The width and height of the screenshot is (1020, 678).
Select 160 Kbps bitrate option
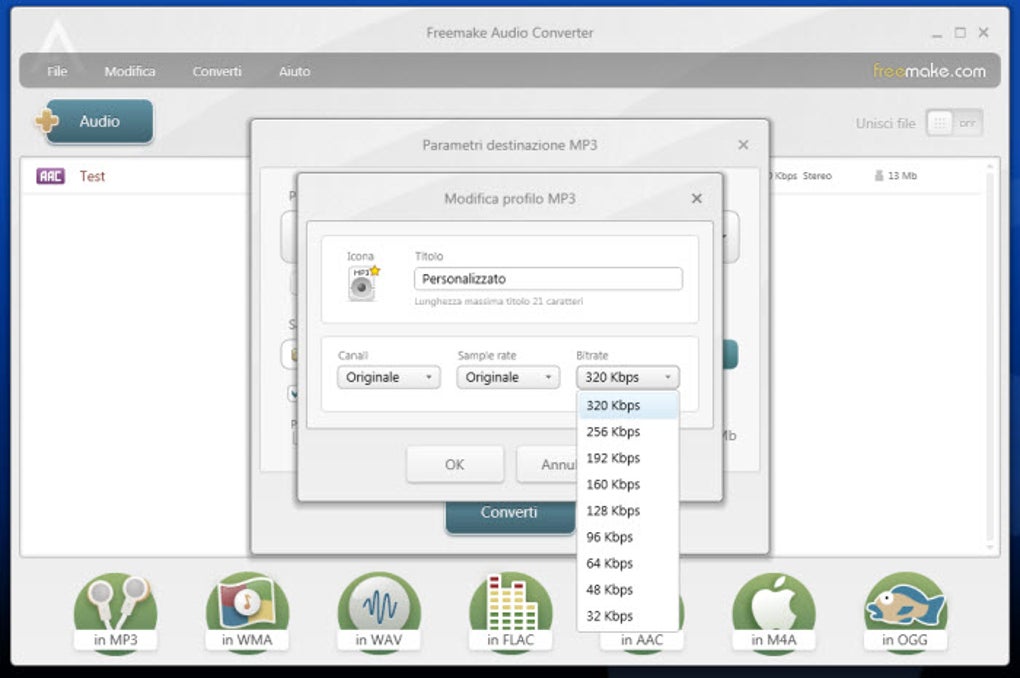(628, 485)
